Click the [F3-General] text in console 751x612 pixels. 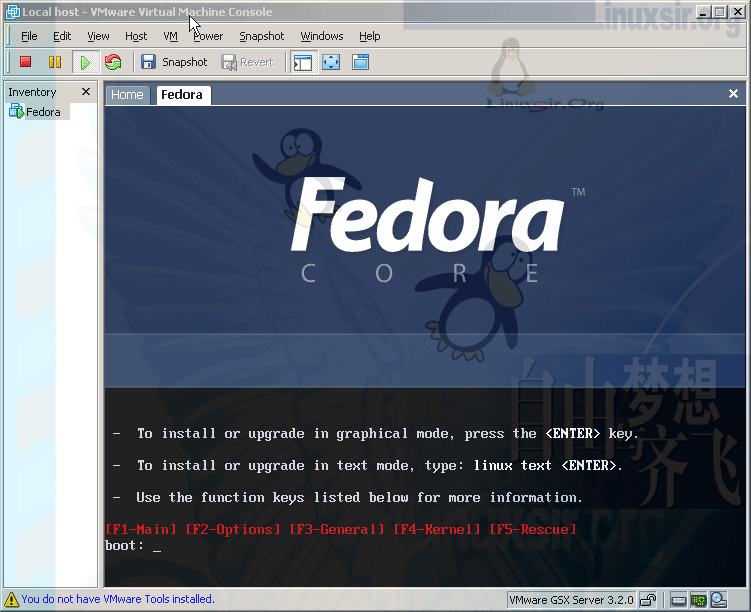337,529
